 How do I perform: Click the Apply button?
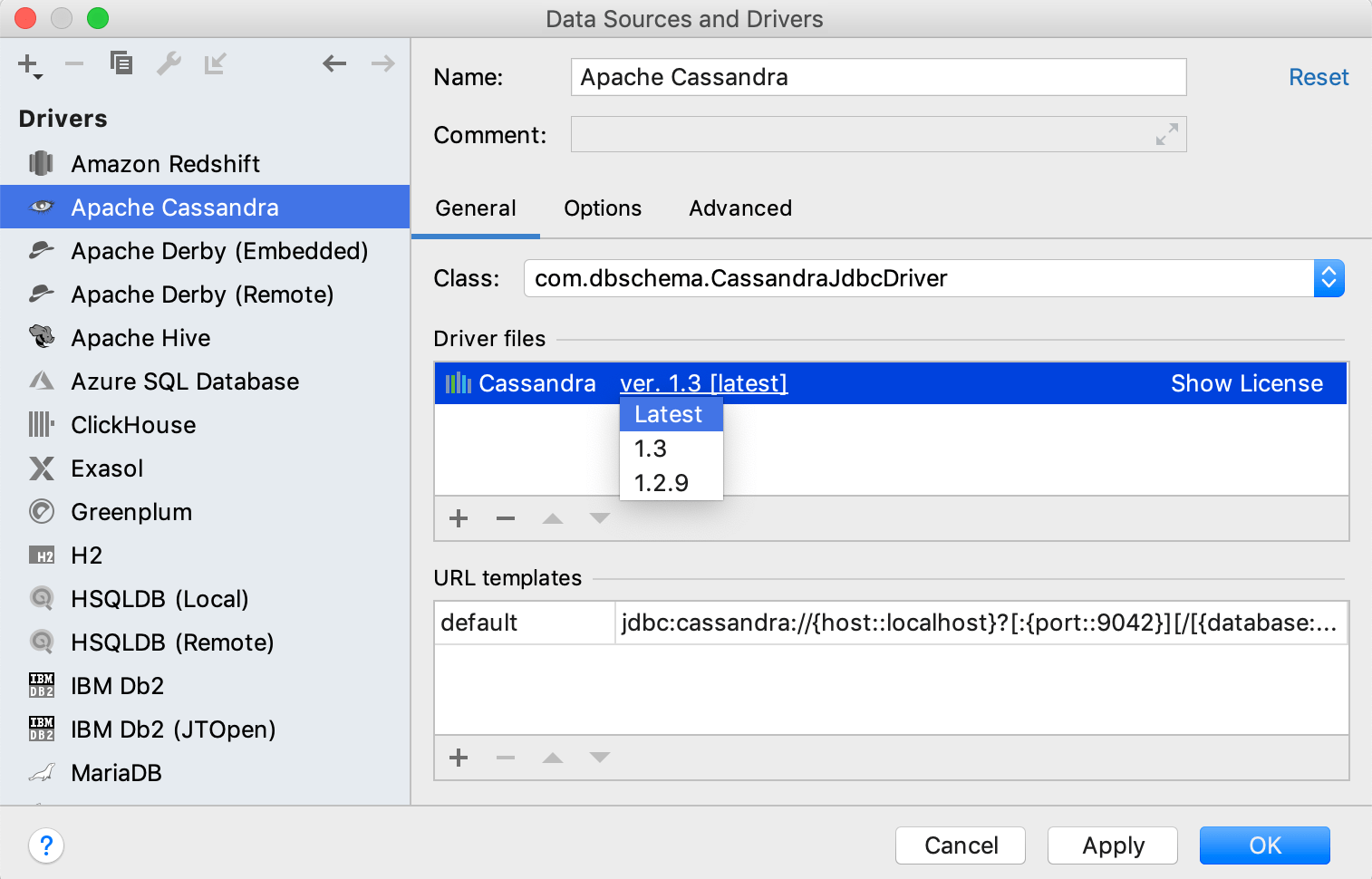click(x=1112, y=845)
